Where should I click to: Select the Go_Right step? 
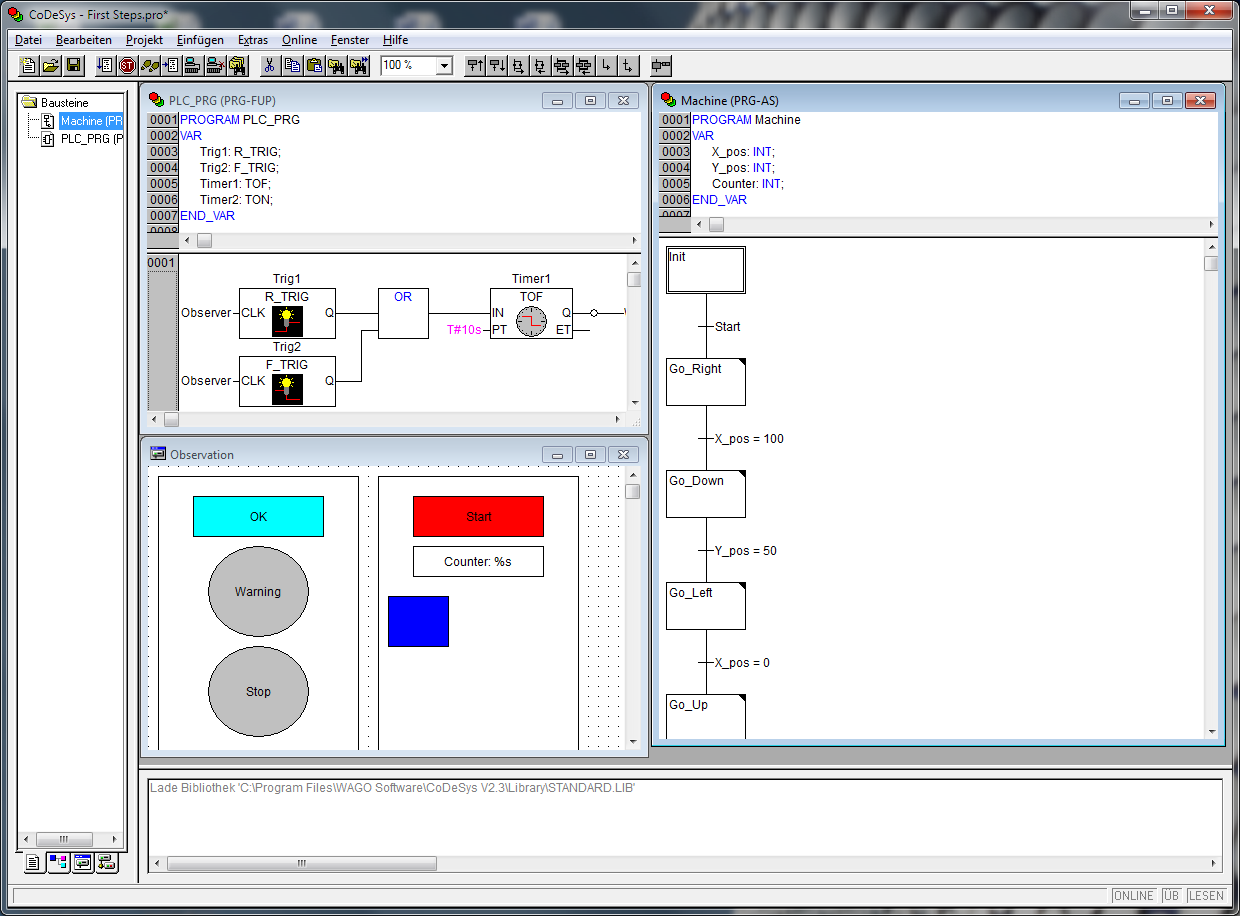click(x=706, y=382)
